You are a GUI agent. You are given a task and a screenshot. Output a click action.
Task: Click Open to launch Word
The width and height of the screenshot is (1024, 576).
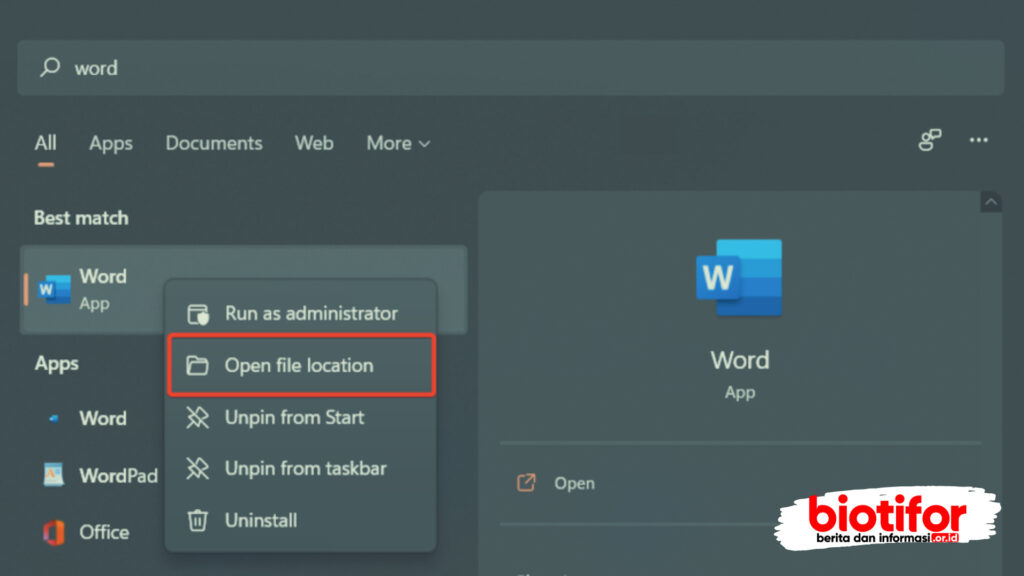(575, 482)
